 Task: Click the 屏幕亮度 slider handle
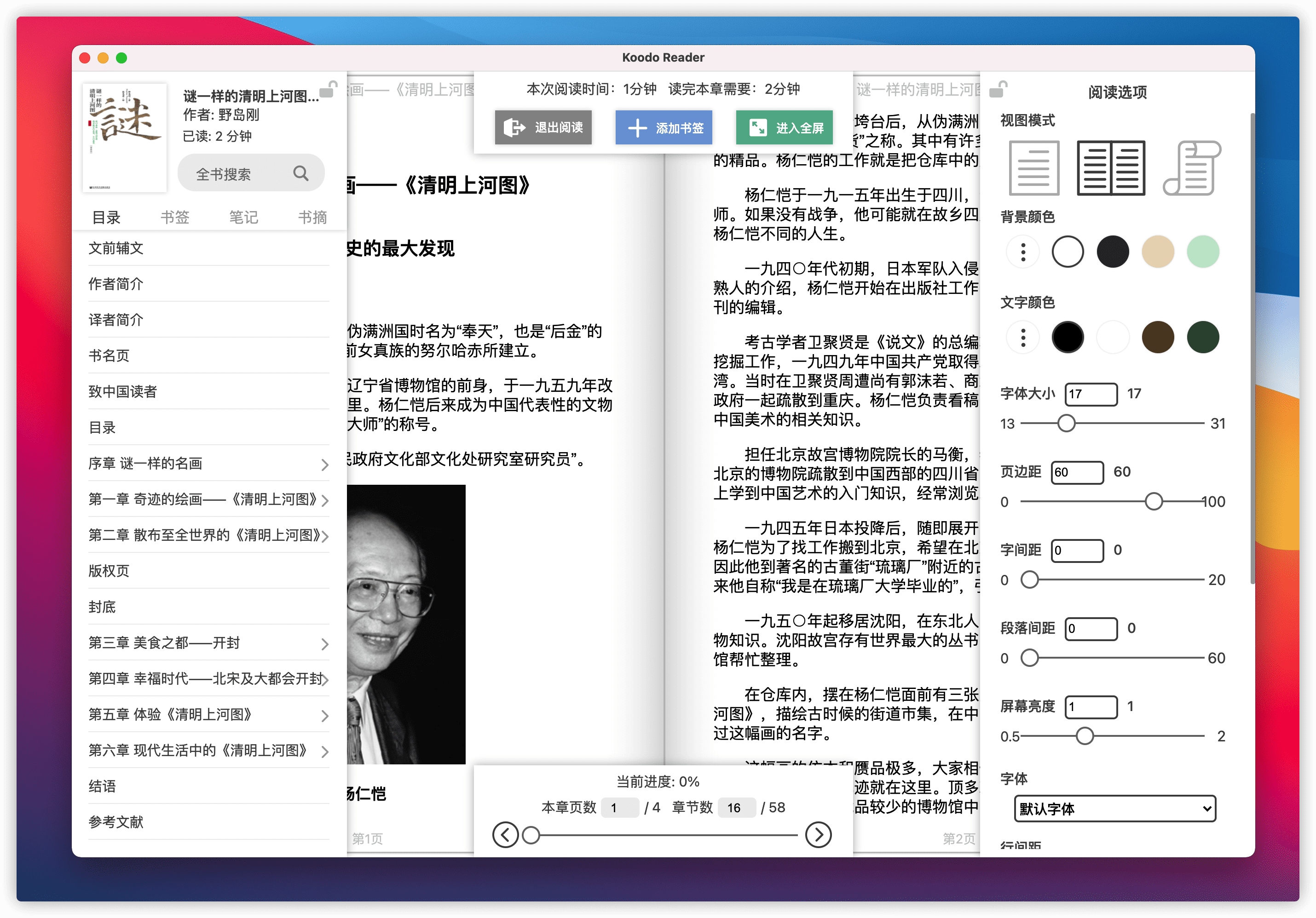point(1085,736)
